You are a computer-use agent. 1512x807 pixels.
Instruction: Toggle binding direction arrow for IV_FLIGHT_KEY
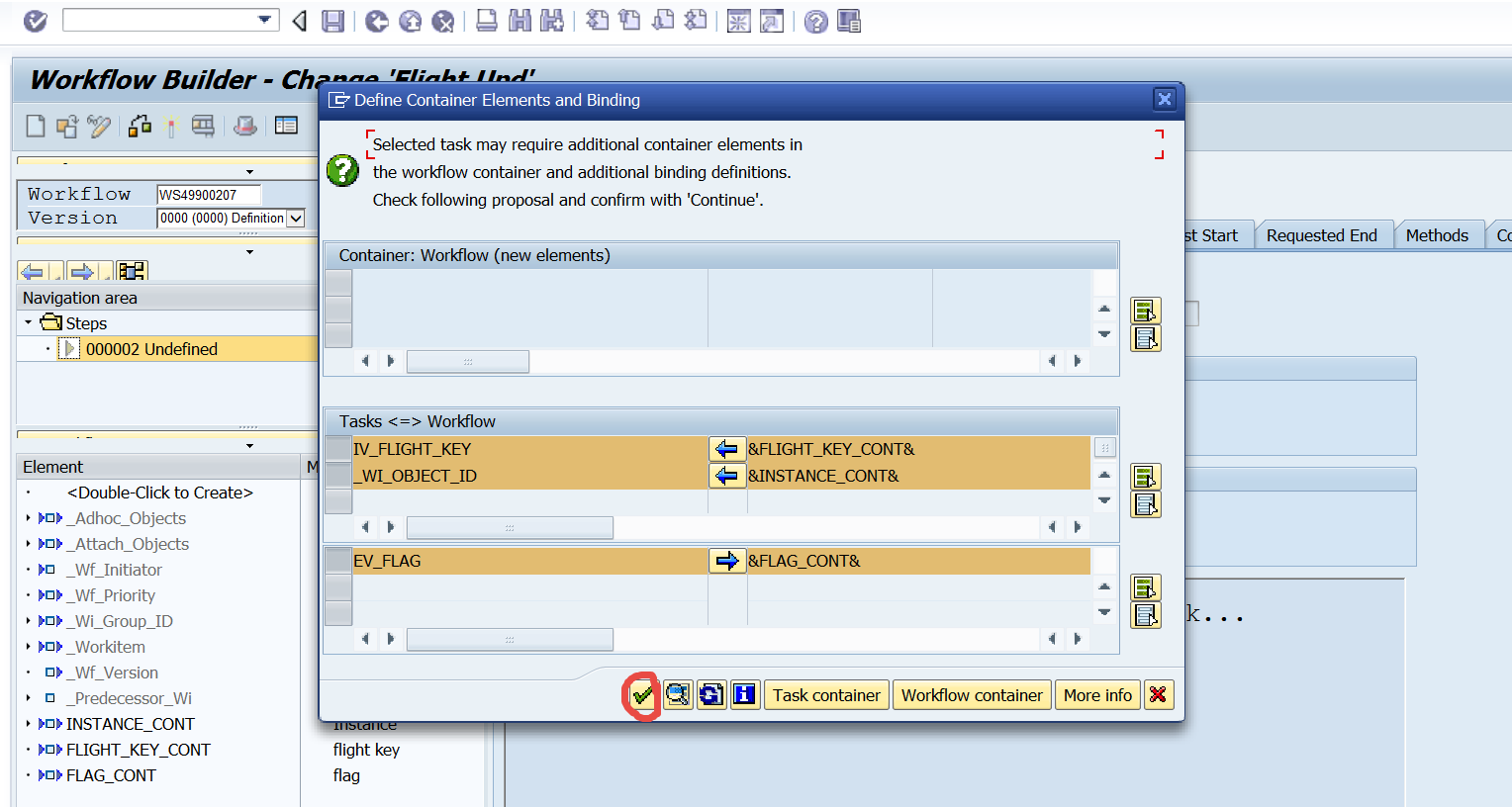tap(728, 448)
